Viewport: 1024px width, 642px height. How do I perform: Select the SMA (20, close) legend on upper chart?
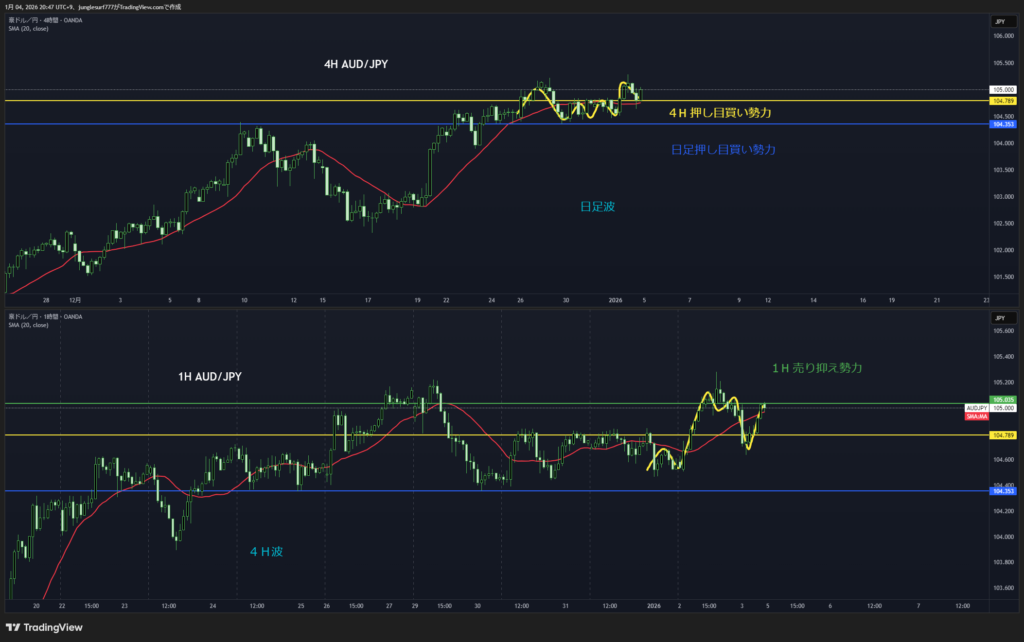point(27,29)
